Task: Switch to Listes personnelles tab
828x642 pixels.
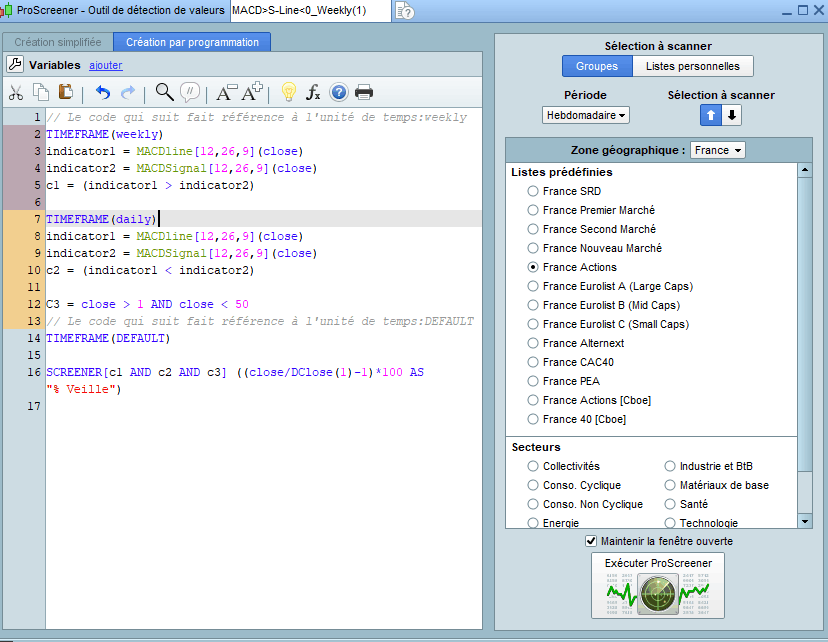Action: pyautogui.click(x=692, y=67)
